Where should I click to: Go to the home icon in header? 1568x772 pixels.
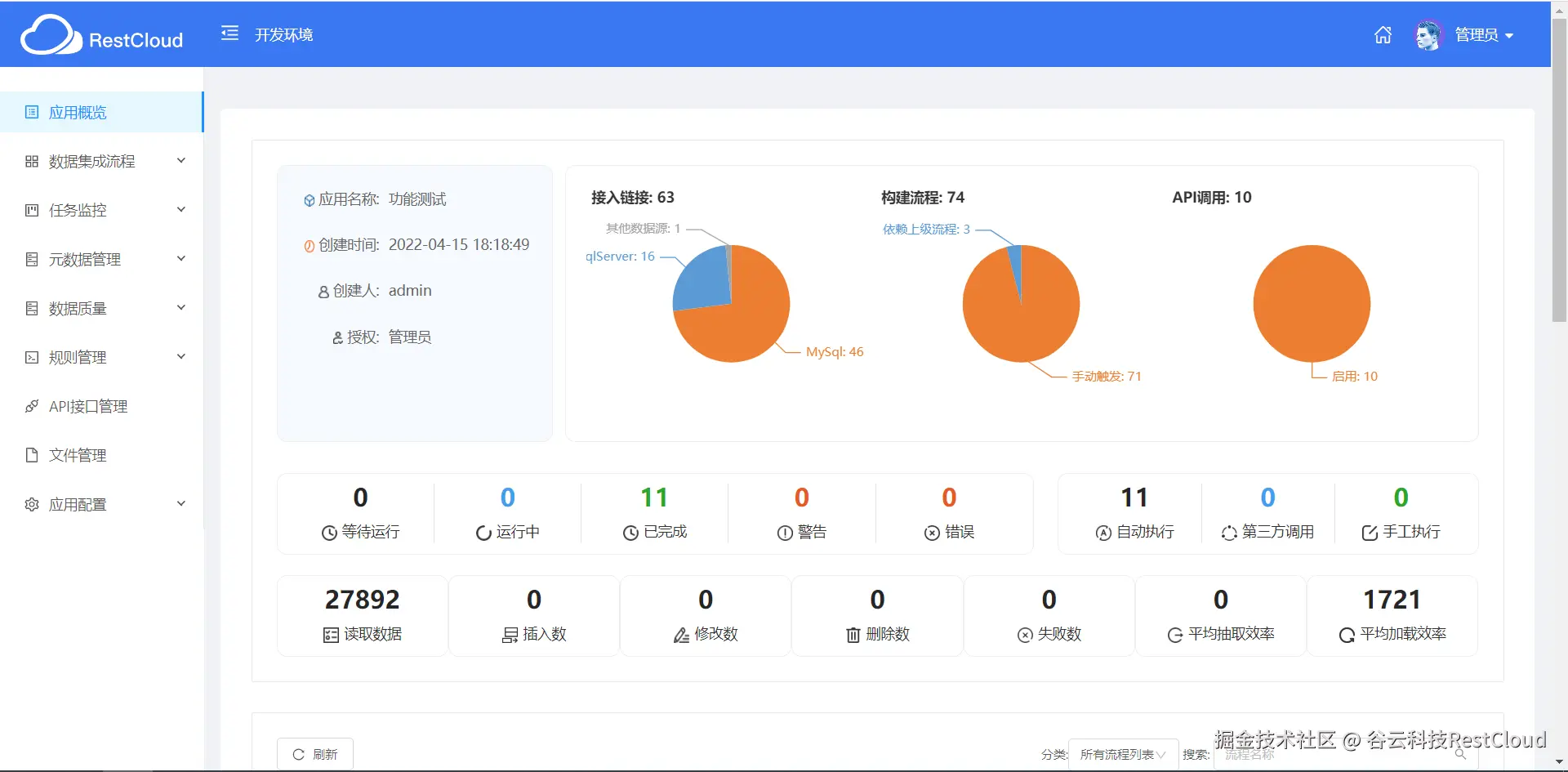[x=1383, y=35]
